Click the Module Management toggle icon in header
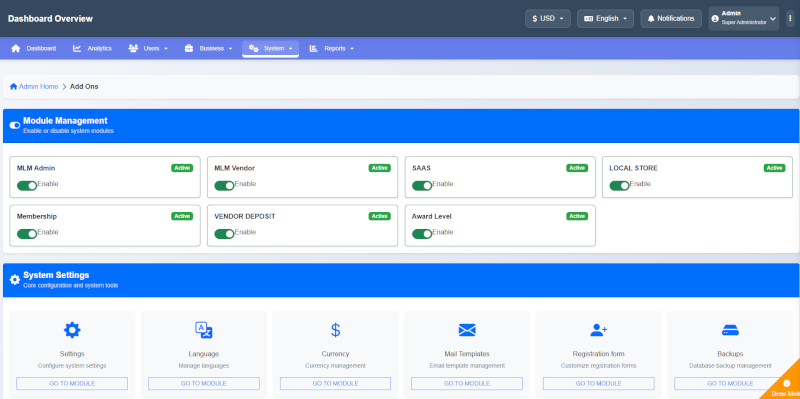Image resolution: width=800 pixels, height=399 pixels. 15,125
